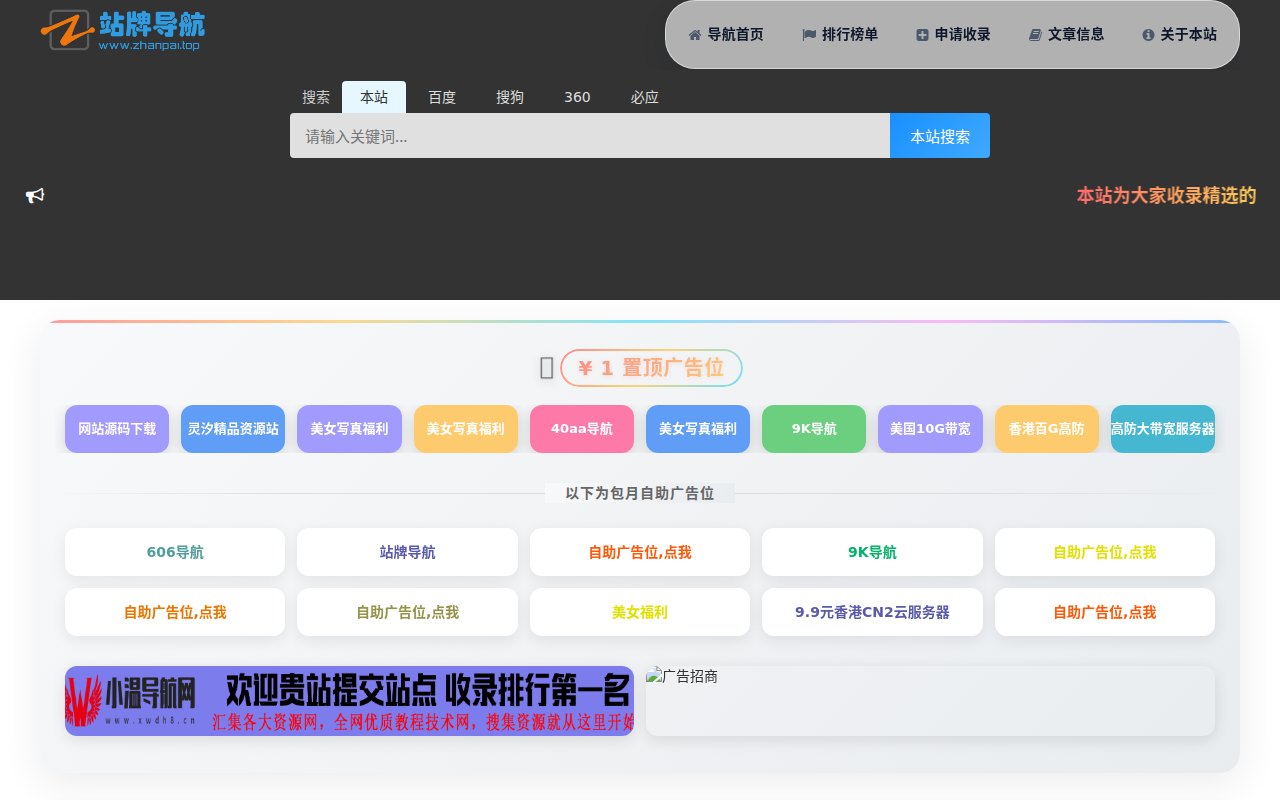Viewport: 1280px width, 800px height.
Task: Open the 美国10G带宽 ad tag
Action: point(930,429)
